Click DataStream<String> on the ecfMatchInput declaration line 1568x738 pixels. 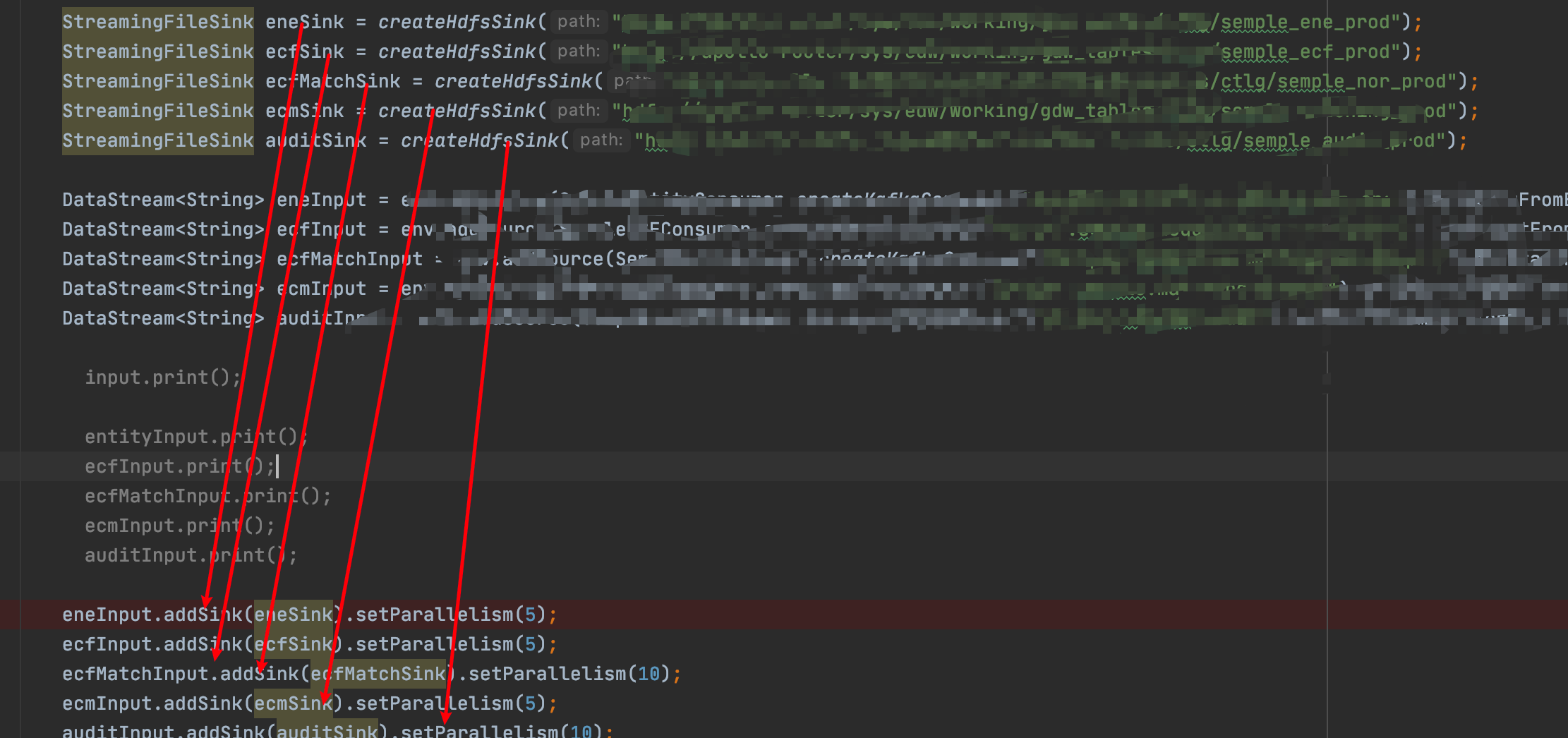(x=163, y=259)
